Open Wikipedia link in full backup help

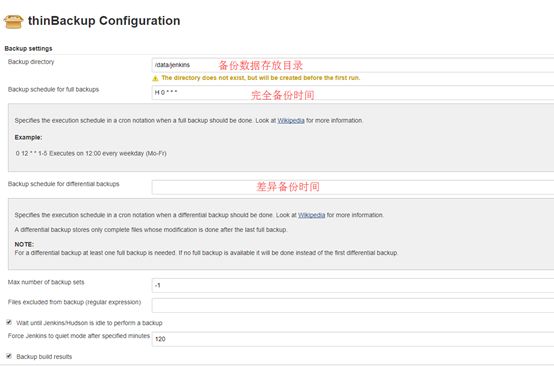pyautogui.click(x=291, y=120)
